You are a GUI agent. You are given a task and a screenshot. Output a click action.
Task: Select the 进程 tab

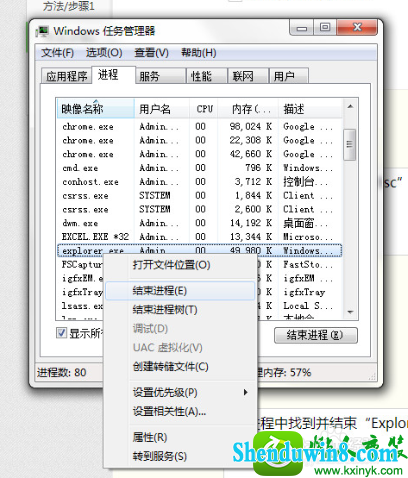(x=113, y=75)
